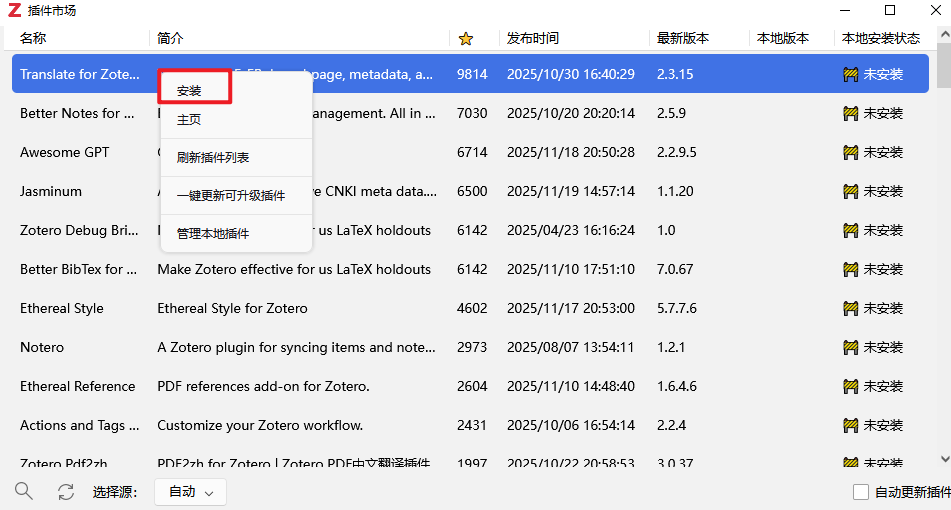Open the 选择源 dropdown set to 自动
The width and height of the screenshot is (951, 510).
point(190,492)
